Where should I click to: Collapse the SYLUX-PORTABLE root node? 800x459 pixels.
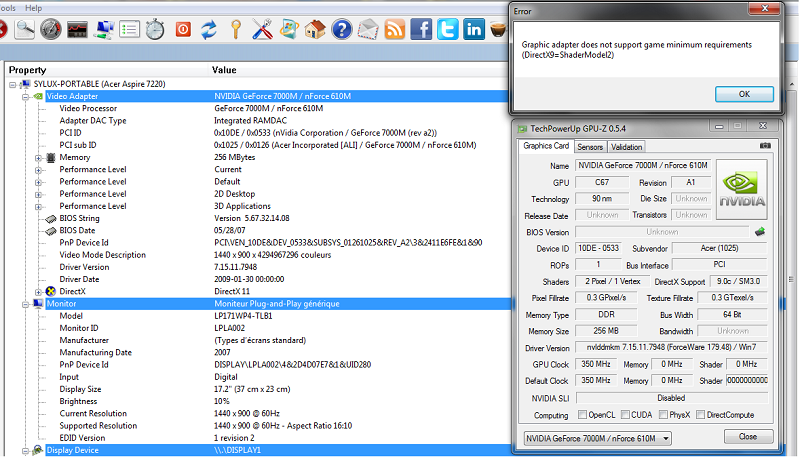[x=12, y=85]
